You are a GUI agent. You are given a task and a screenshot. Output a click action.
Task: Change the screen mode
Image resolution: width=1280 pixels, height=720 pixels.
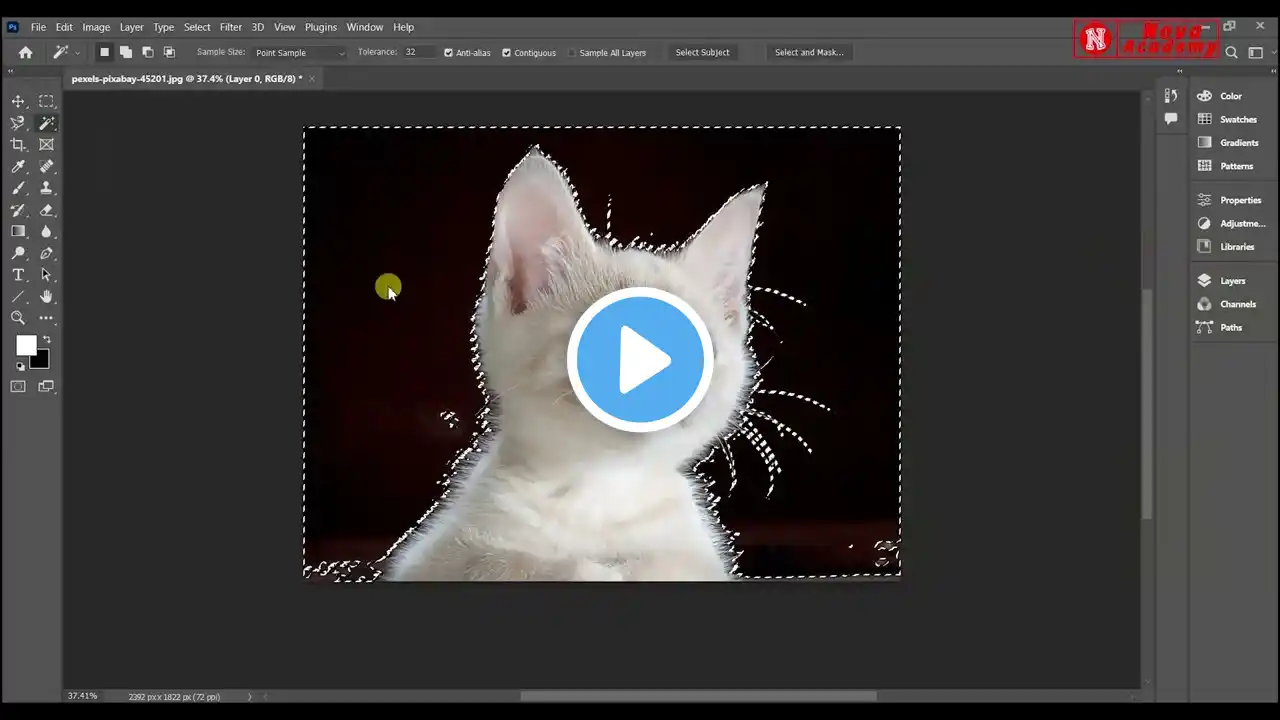tap(46, 386)
